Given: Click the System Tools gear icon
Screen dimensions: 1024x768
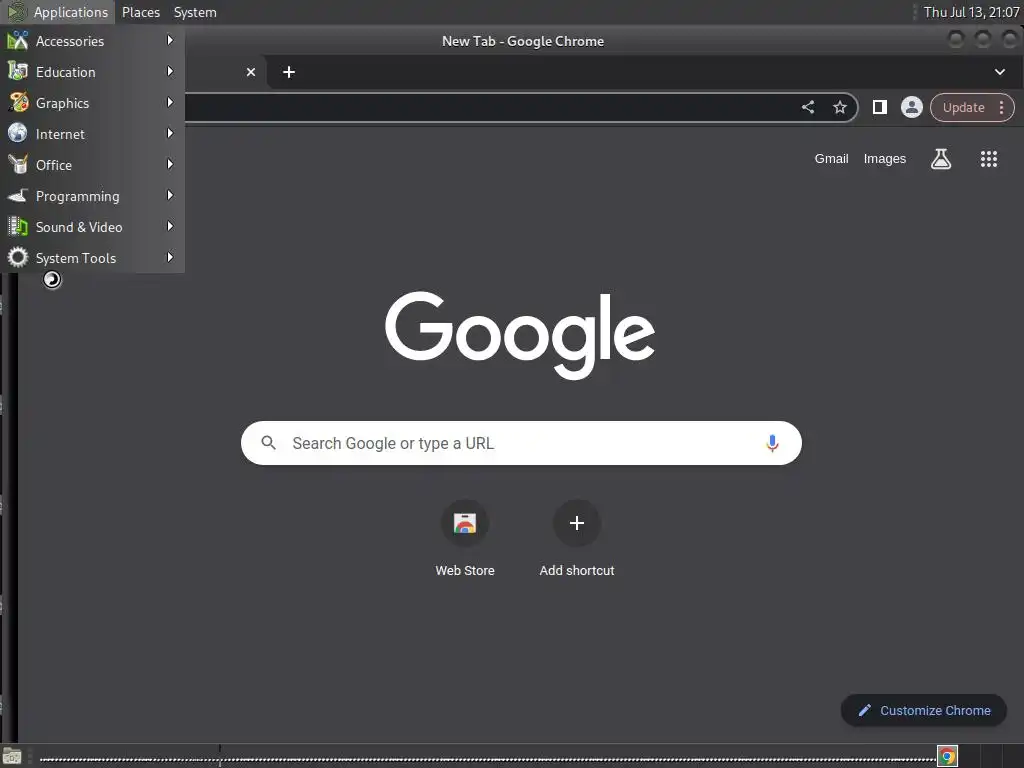Looking at the screenshot, I should click(x=18, y=257).
